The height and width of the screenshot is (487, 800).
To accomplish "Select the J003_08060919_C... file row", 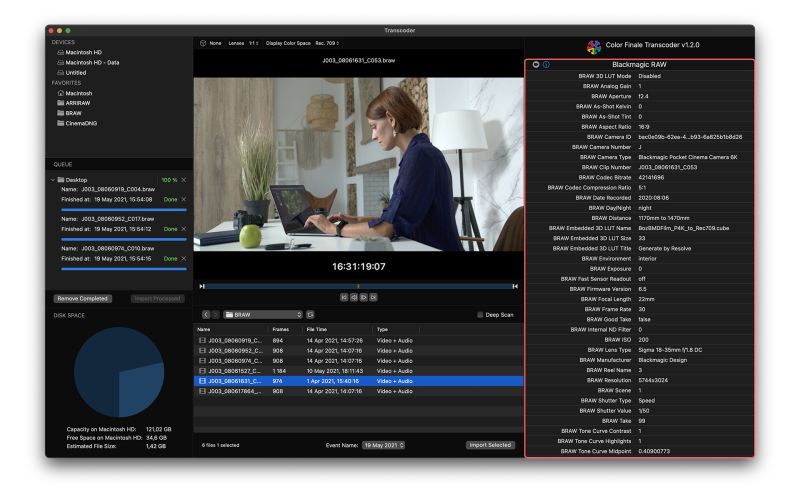I will tap(358, 341).
